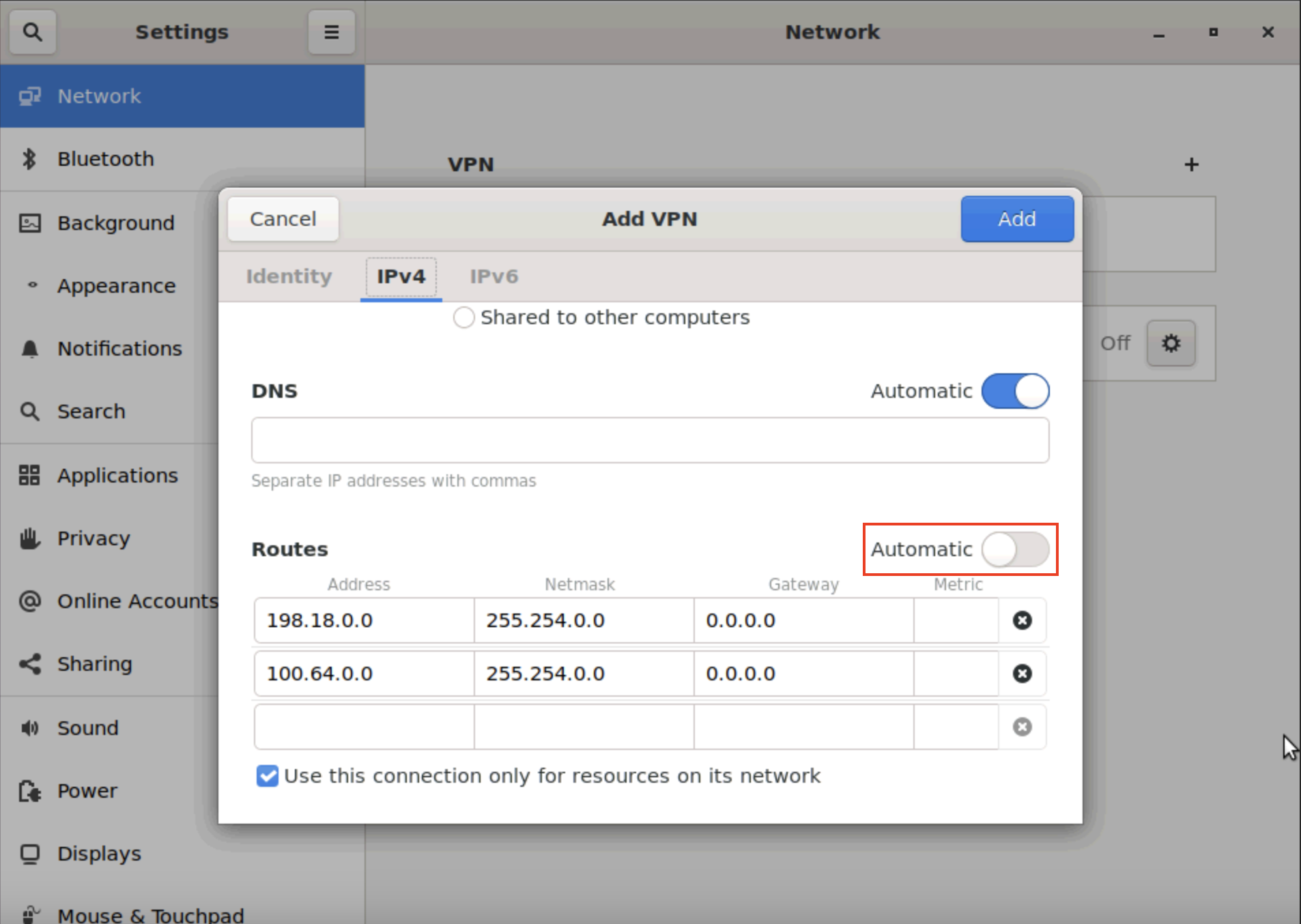Switch to the Identity tab
This screenshot has height=924, width=1301.
click(289, 276)
